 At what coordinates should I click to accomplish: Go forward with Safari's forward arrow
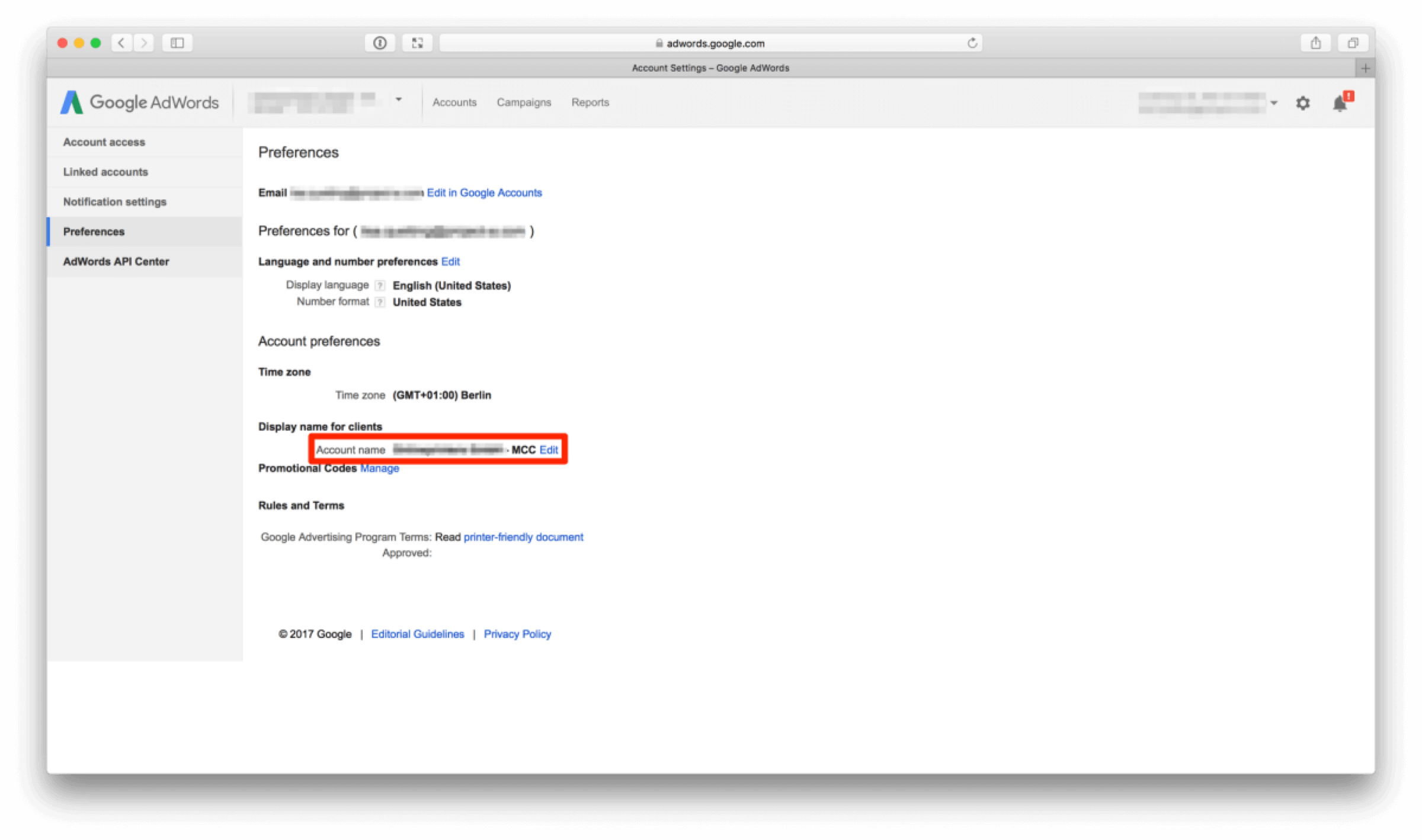coord(144,43)
